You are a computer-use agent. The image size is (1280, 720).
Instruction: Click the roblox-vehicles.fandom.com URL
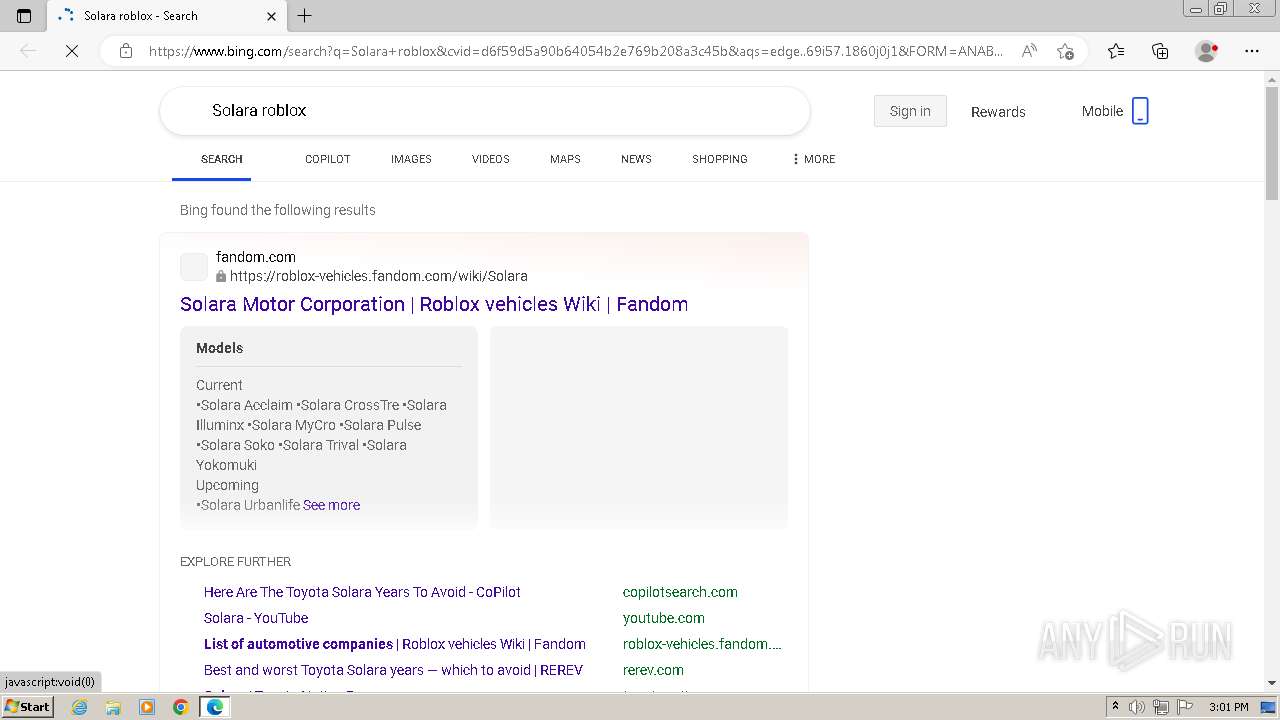[x=379, y=276]
